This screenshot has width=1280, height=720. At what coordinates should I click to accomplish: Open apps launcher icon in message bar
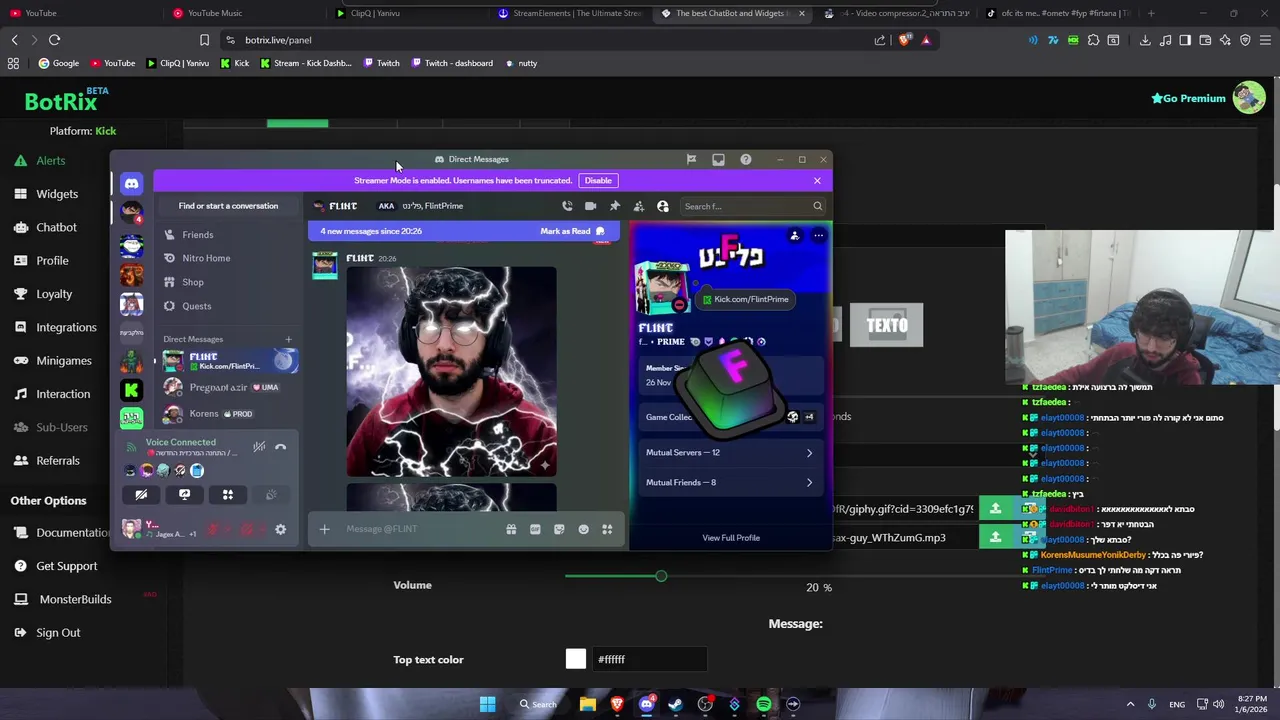[607, 529]
